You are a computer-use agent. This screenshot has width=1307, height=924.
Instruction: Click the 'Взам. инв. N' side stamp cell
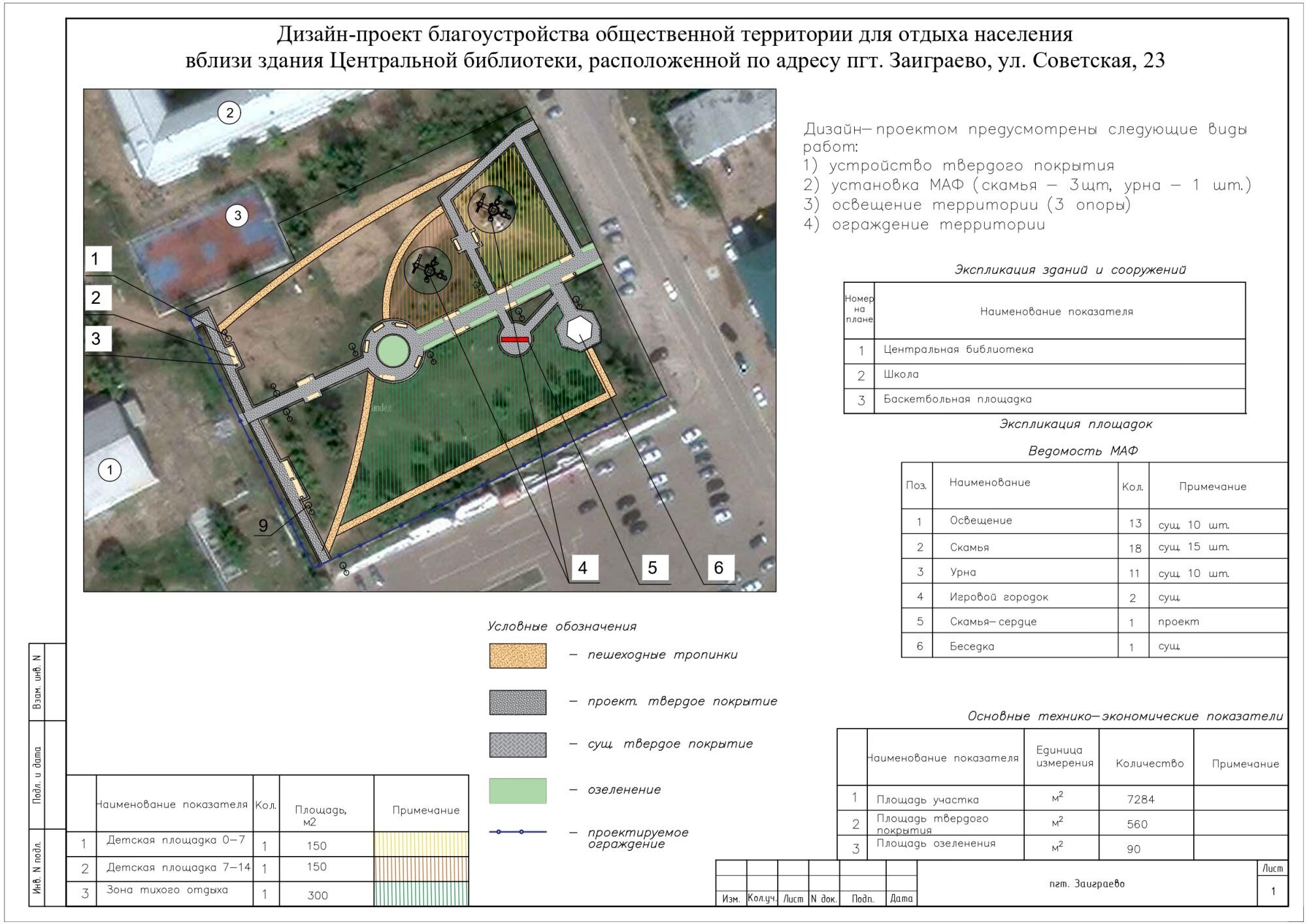point(37,682)
